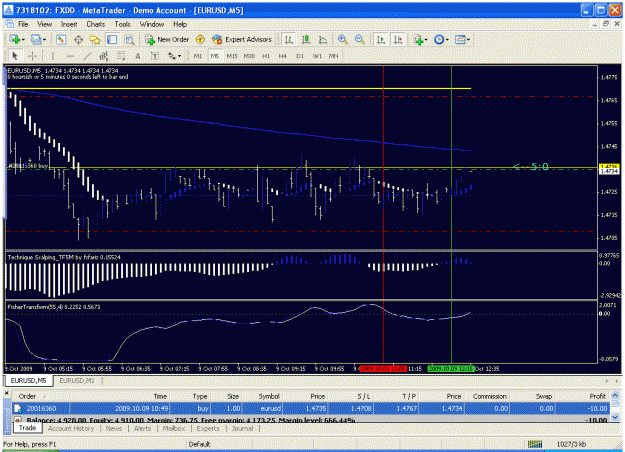Switch to the EURUSD,M5 chart tab

tap(28, 381)
